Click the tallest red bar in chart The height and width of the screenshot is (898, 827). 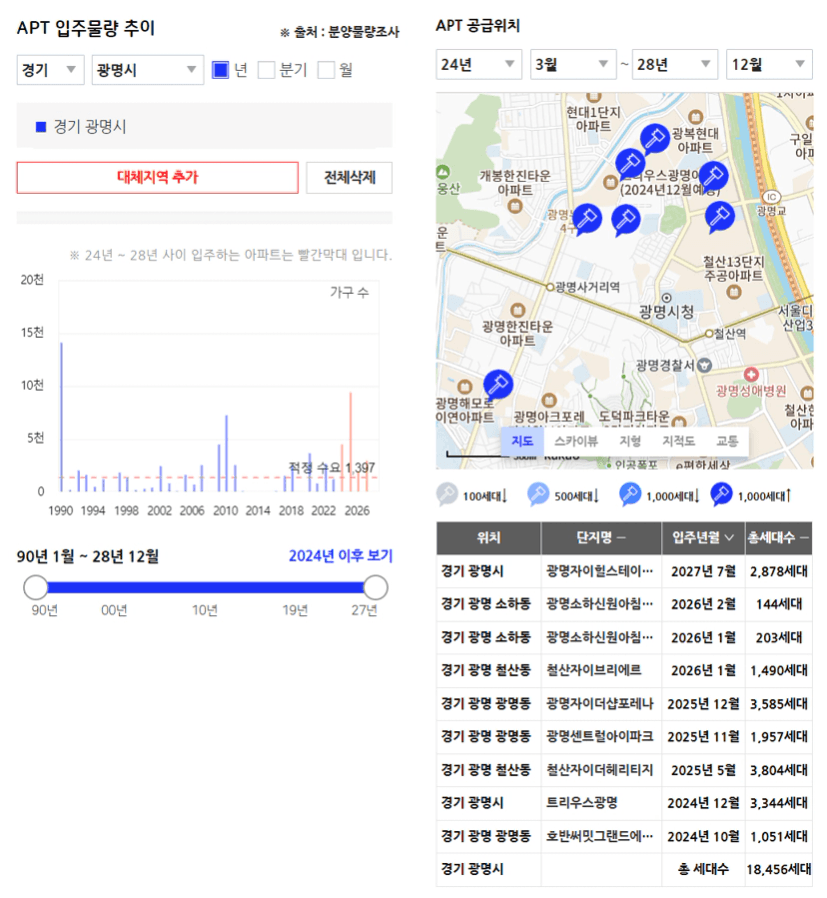[x=351, y=442]
